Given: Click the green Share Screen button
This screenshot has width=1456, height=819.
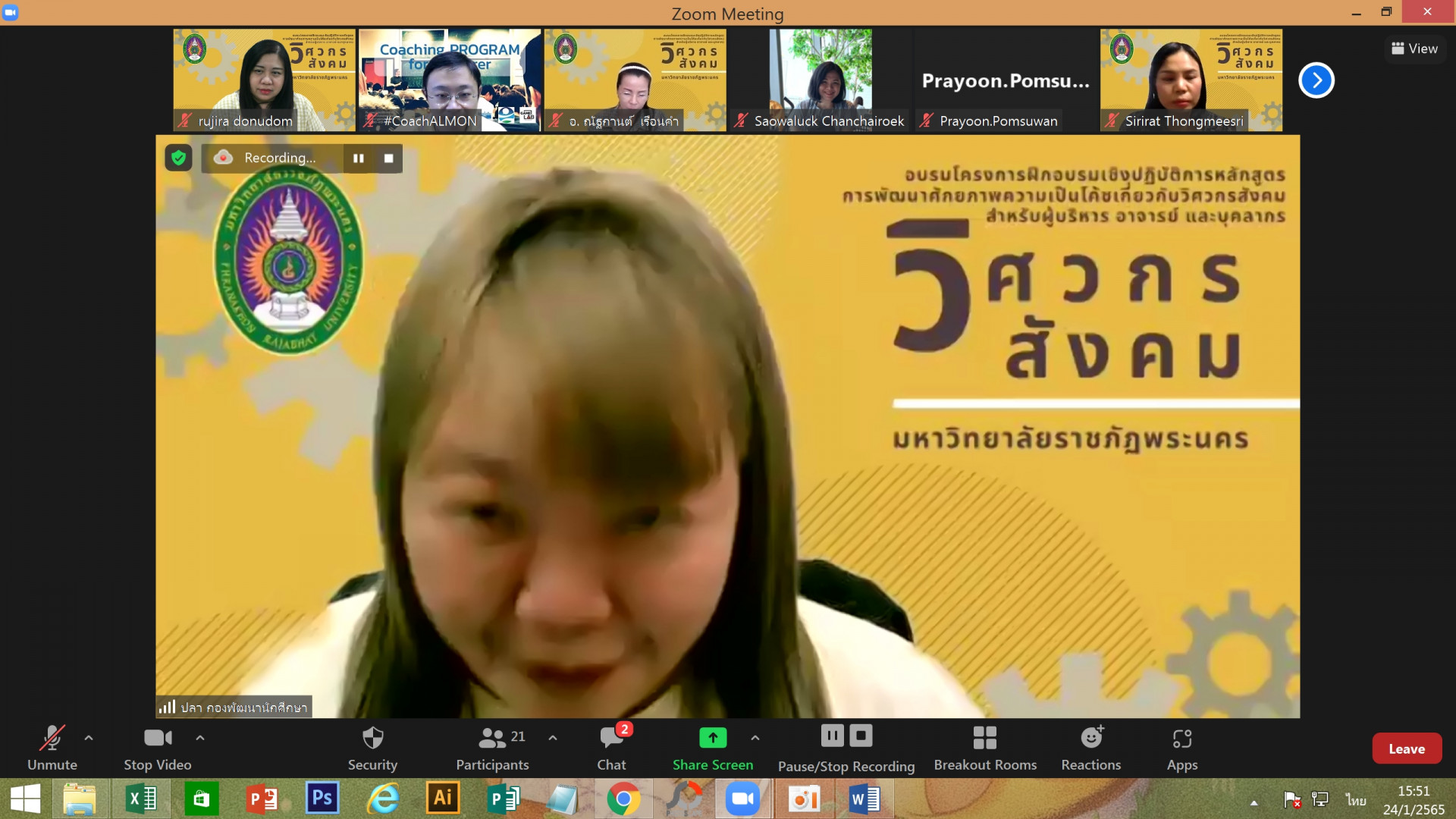Looking at the screenshot, I should 713,748.
